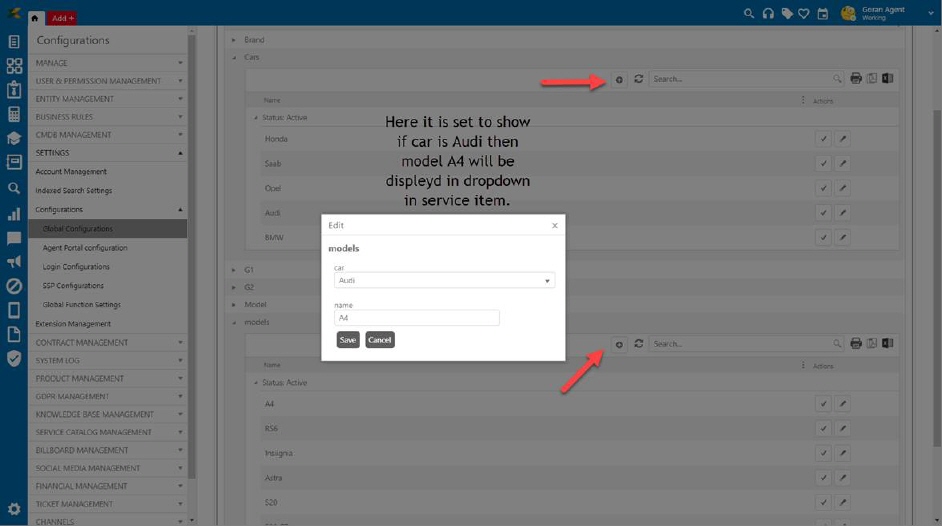This screenshot has height=526, width=942.
Task: Open the calendar icon in header
Action: [x=823, y=13]
